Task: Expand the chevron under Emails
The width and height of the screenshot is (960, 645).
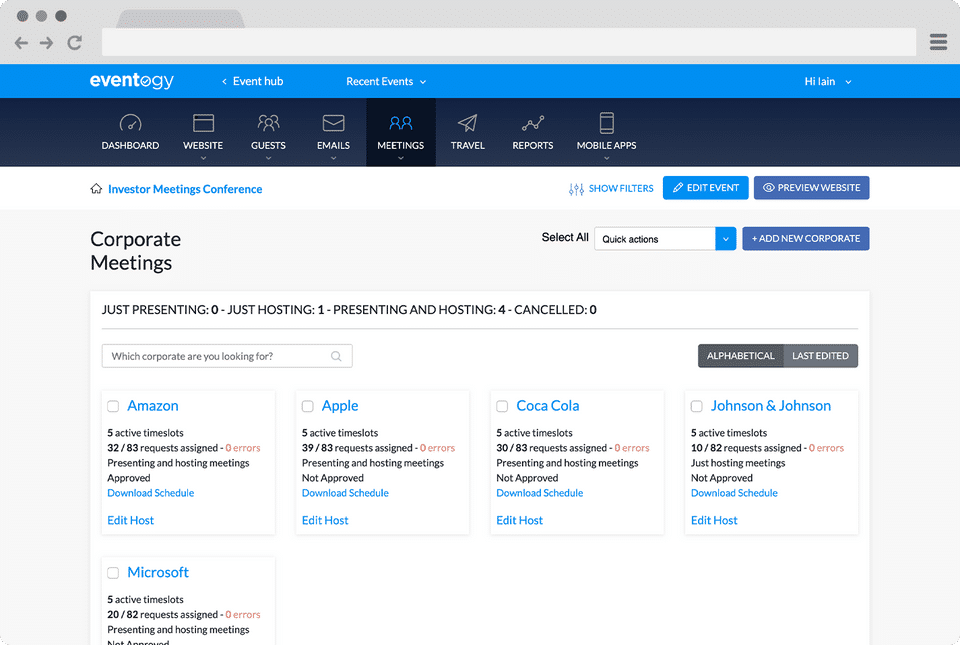Action: click(x=333, y=158)
